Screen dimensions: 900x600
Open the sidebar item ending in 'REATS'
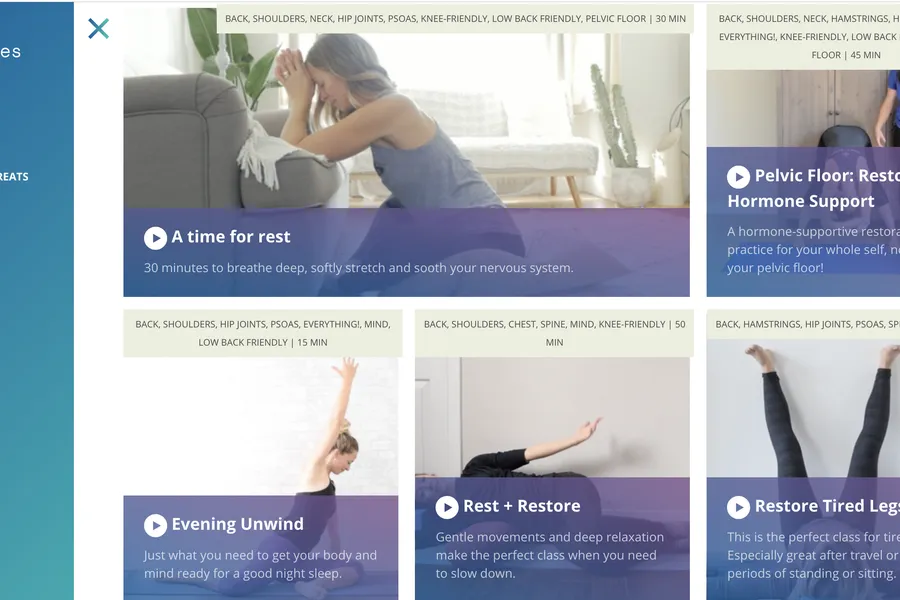(x=14, y=177)
